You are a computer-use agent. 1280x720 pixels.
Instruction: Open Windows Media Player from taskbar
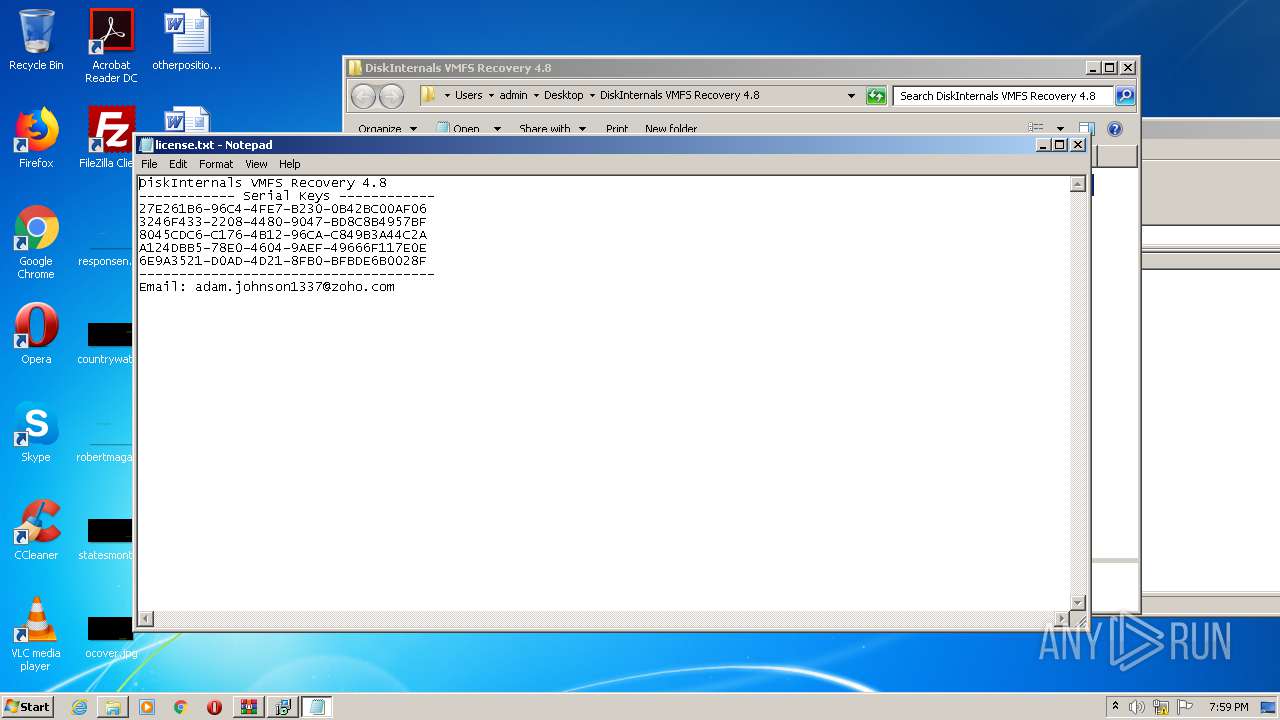point(147,707)
